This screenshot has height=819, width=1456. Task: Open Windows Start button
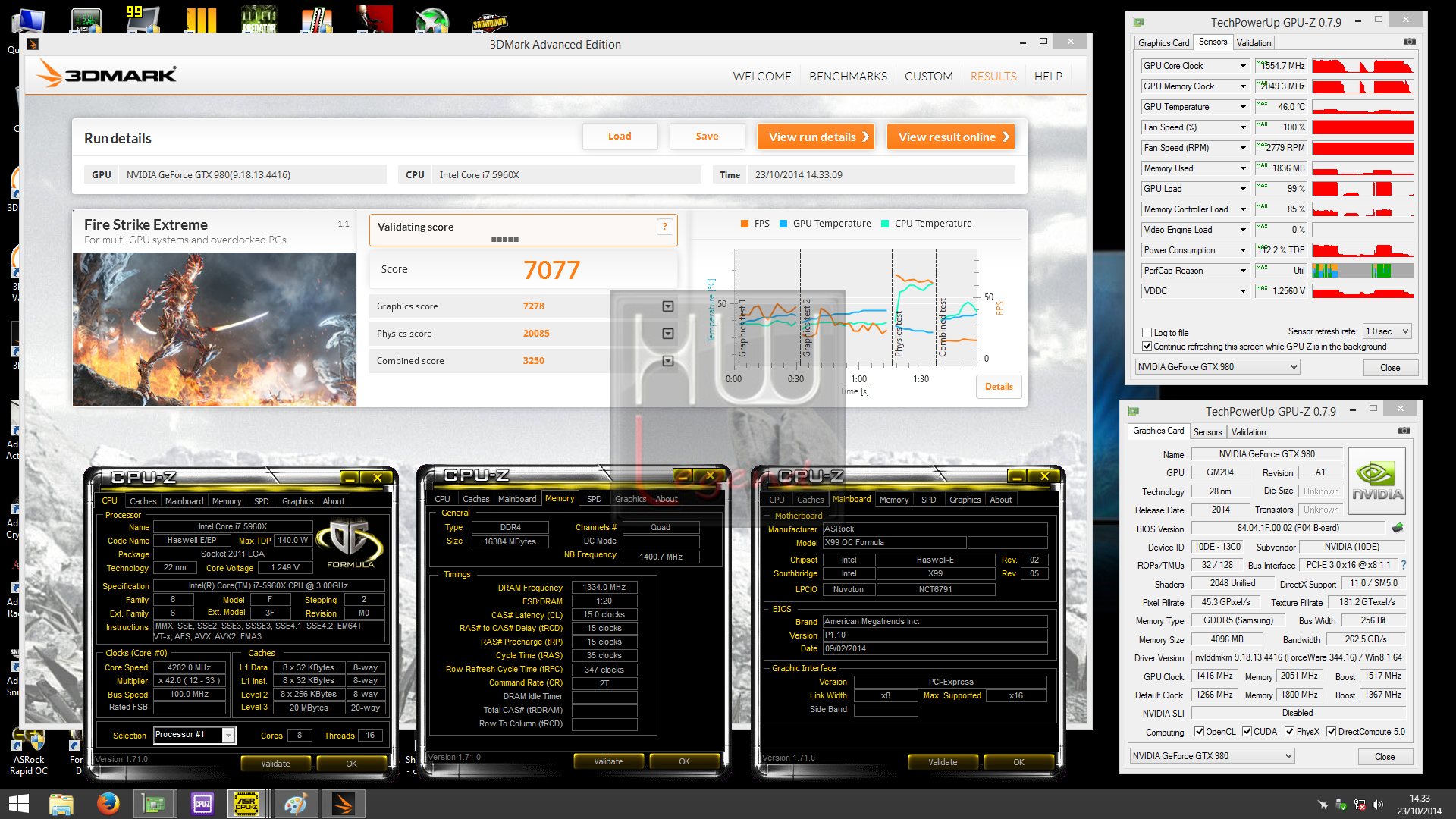pos(18,804)
